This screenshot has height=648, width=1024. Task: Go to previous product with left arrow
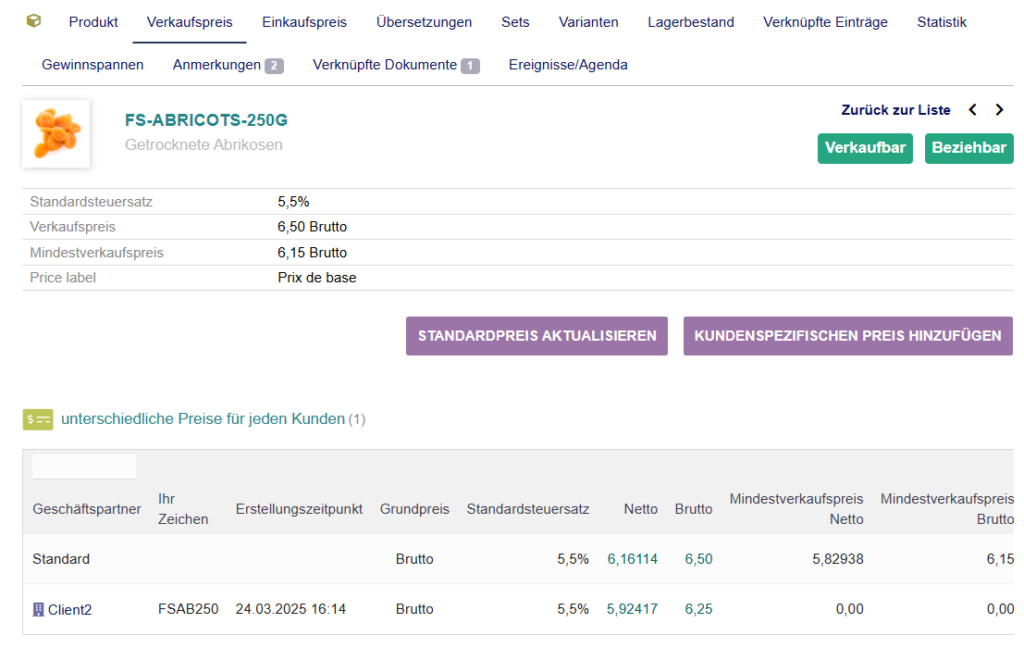point(973,110)
